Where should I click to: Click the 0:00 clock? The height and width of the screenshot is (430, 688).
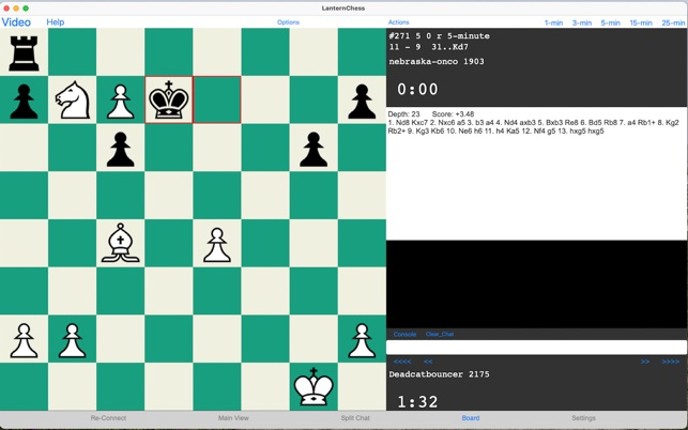[x=417, y=89]
